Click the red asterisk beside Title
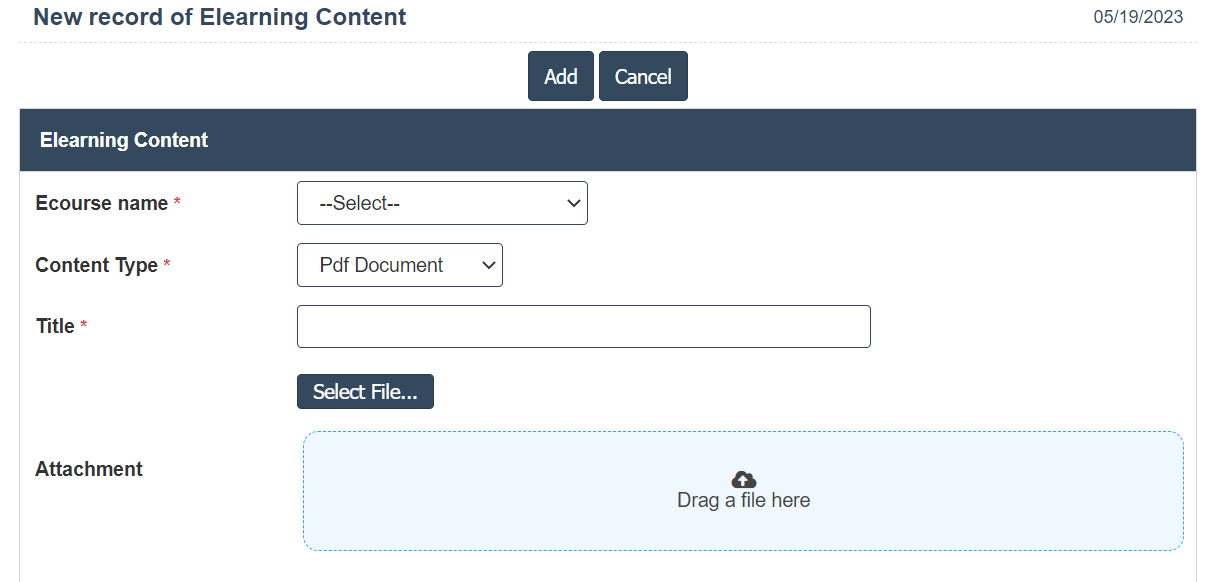The image size is (1207, 582). 84,326
